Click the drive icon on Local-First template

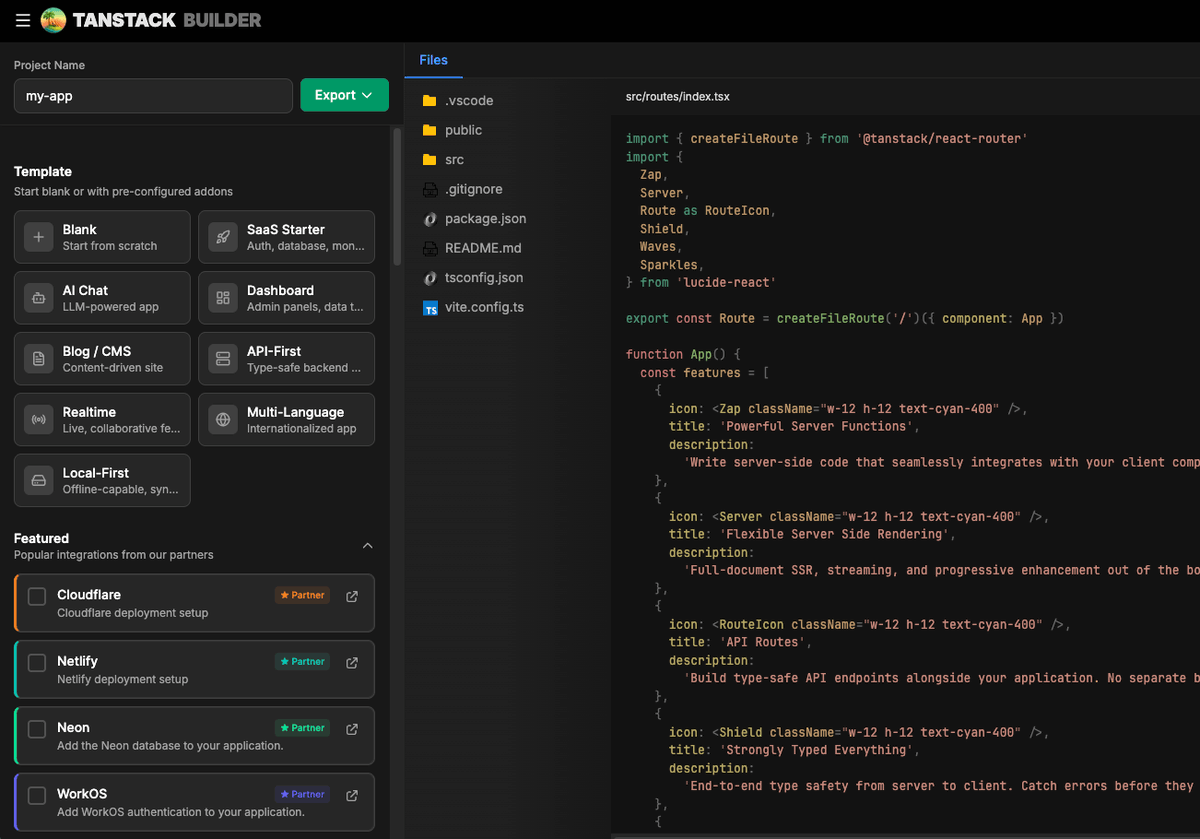point(38,481)
